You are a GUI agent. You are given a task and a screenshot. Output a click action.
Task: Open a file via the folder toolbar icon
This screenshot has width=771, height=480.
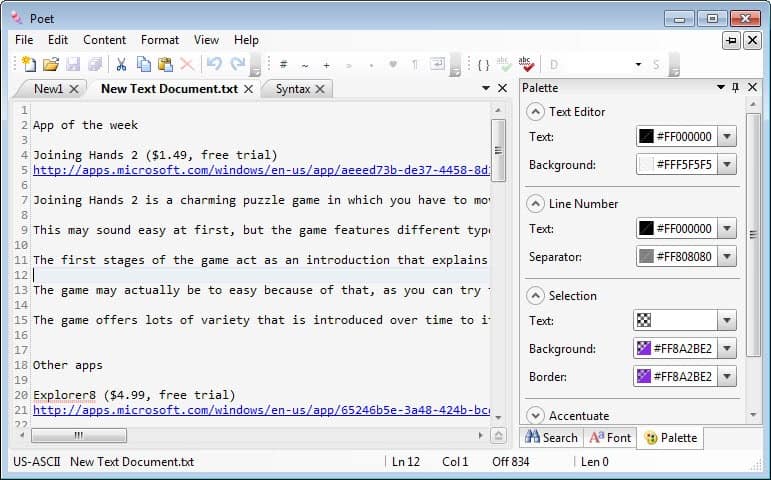[x=51, y=64]
